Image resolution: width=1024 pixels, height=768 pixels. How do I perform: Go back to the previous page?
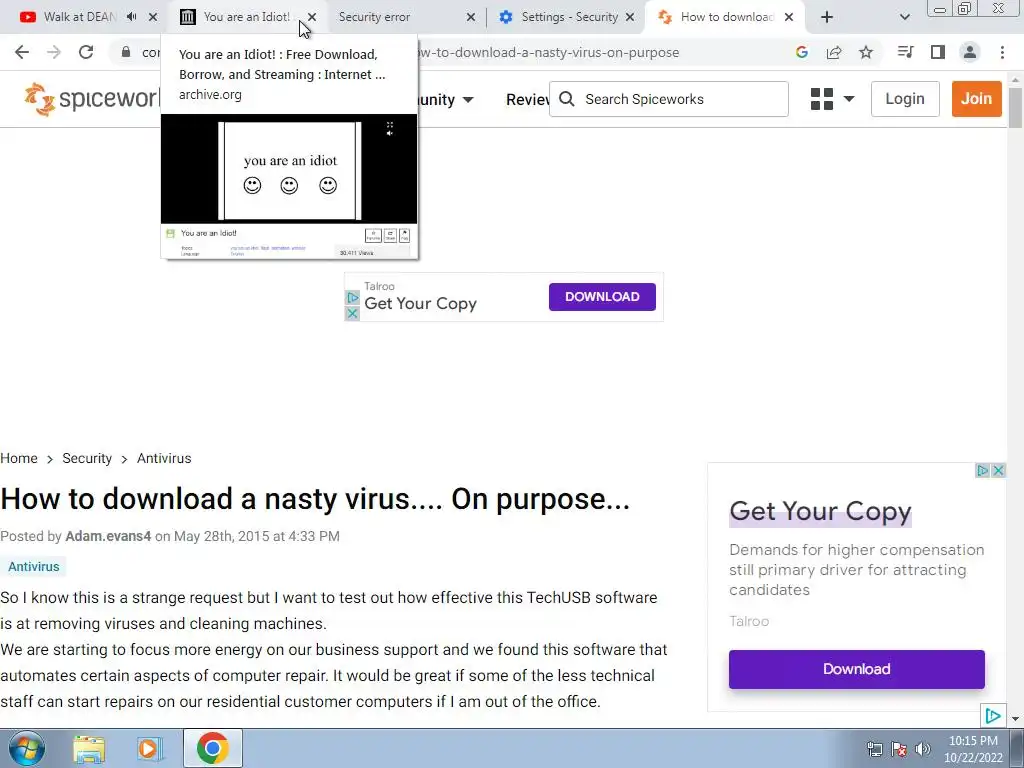tap(22, 52)
